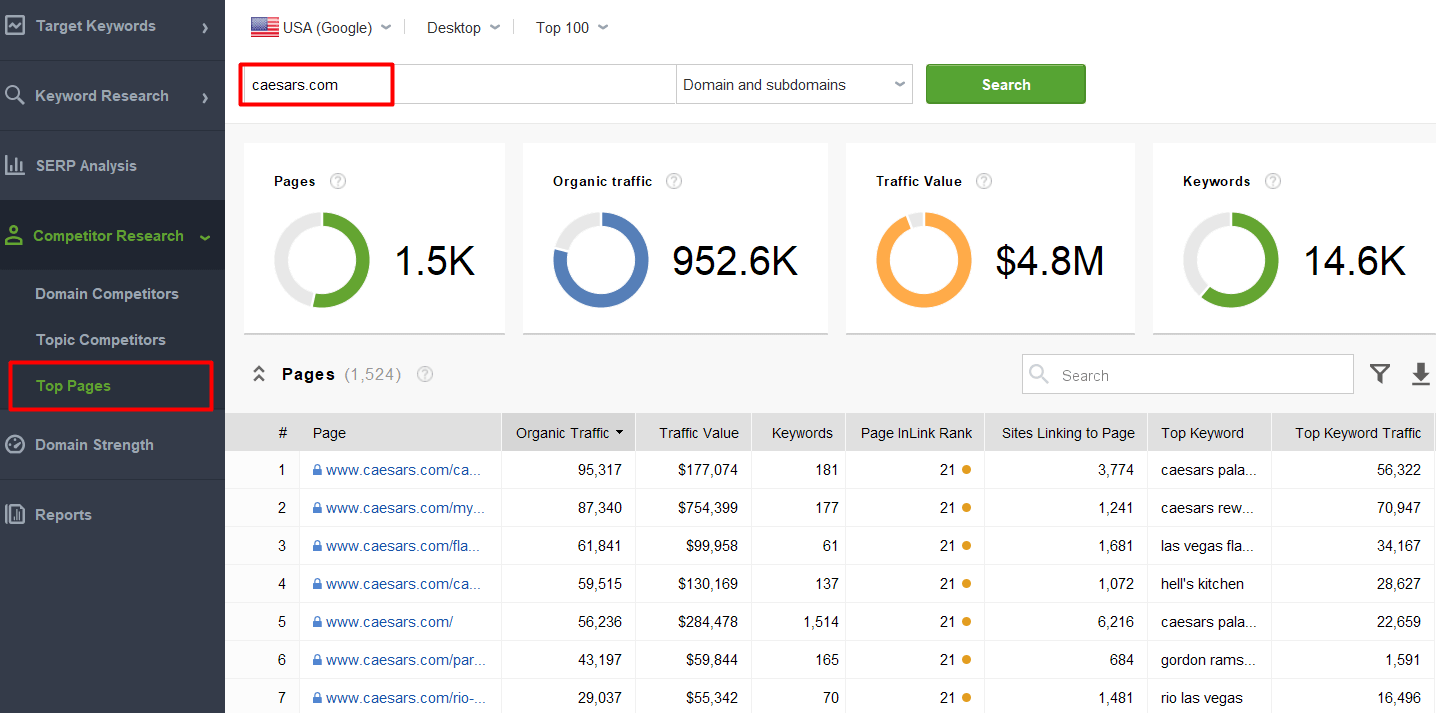
Task: Open www.caesars.com/ page link
Action: pyautogui.click(x=389, y=622)
